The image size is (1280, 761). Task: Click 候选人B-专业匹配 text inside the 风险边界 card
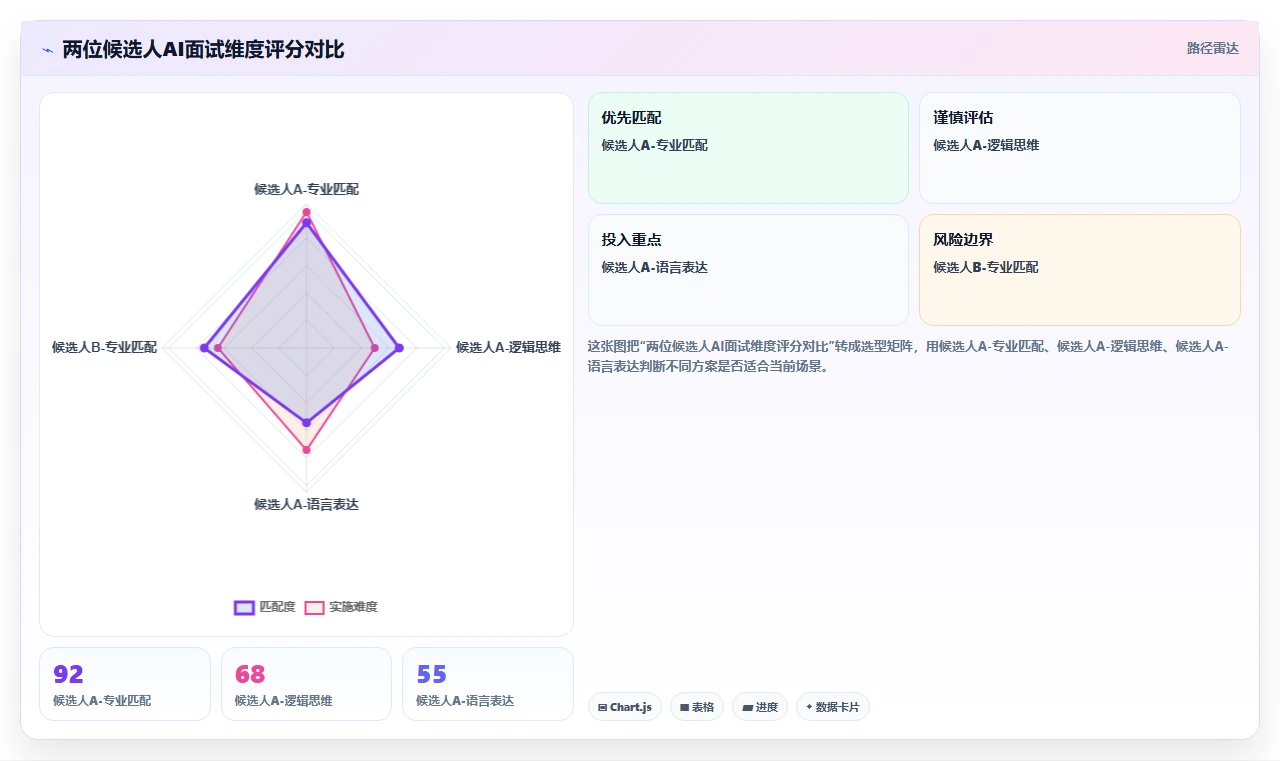tap(986, 267)
